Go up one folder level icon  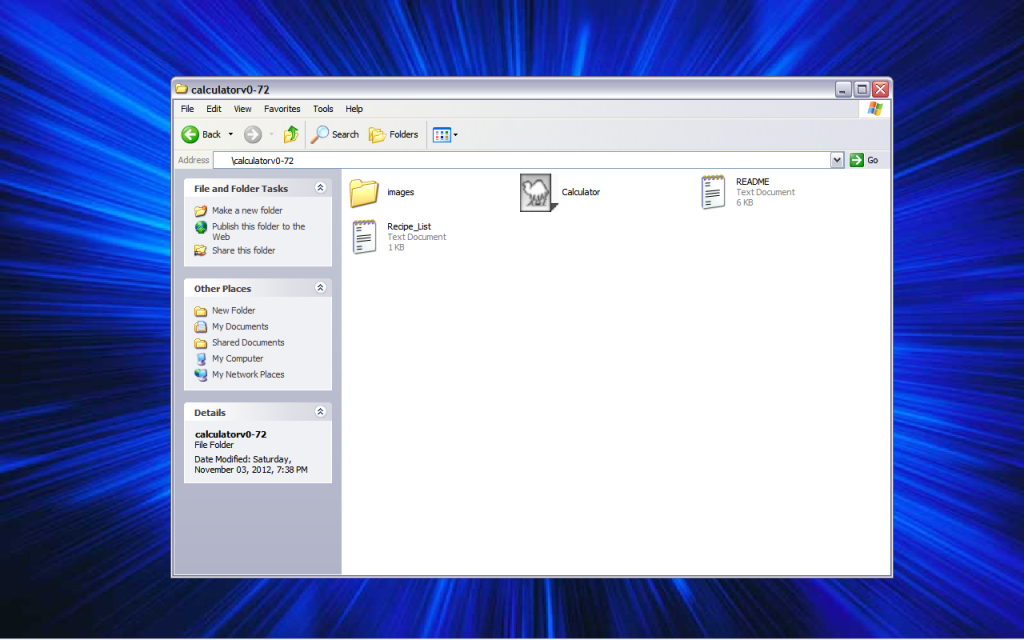coord(291,135)
